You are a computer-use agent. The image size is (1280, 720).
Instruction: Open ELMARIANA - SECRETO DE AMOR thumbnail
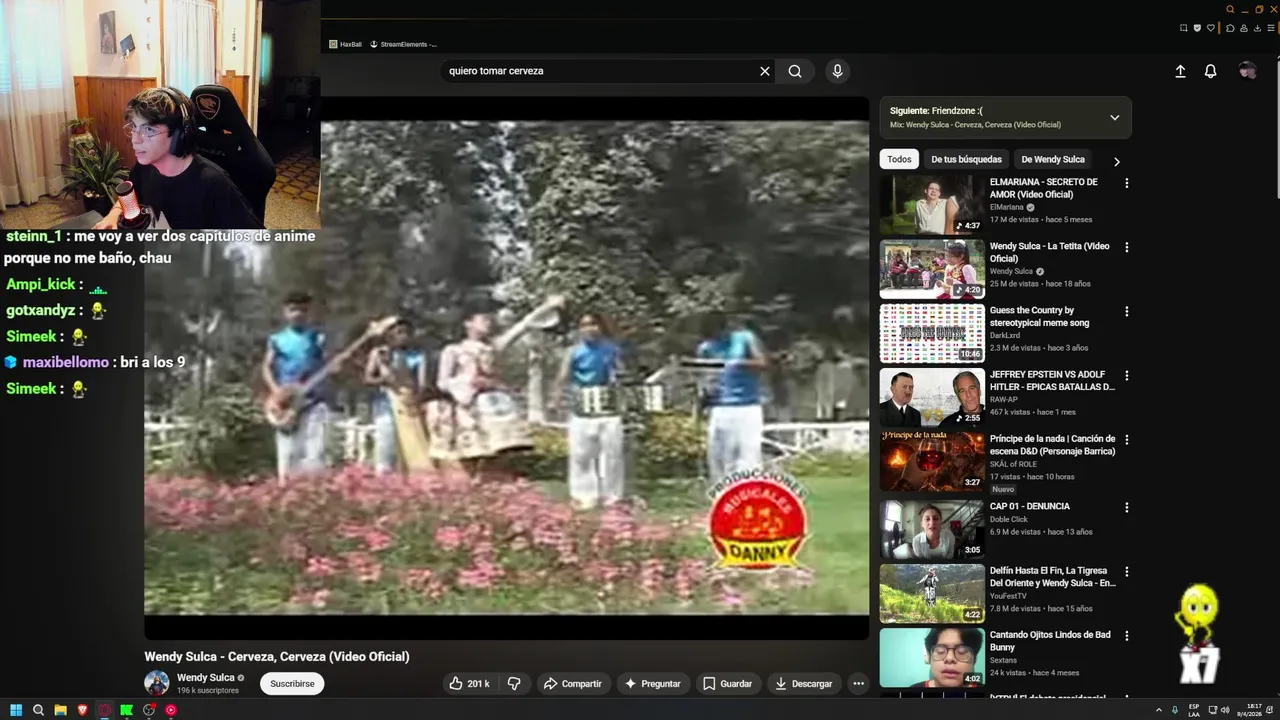pyautogui.click(x=932, y=204)
